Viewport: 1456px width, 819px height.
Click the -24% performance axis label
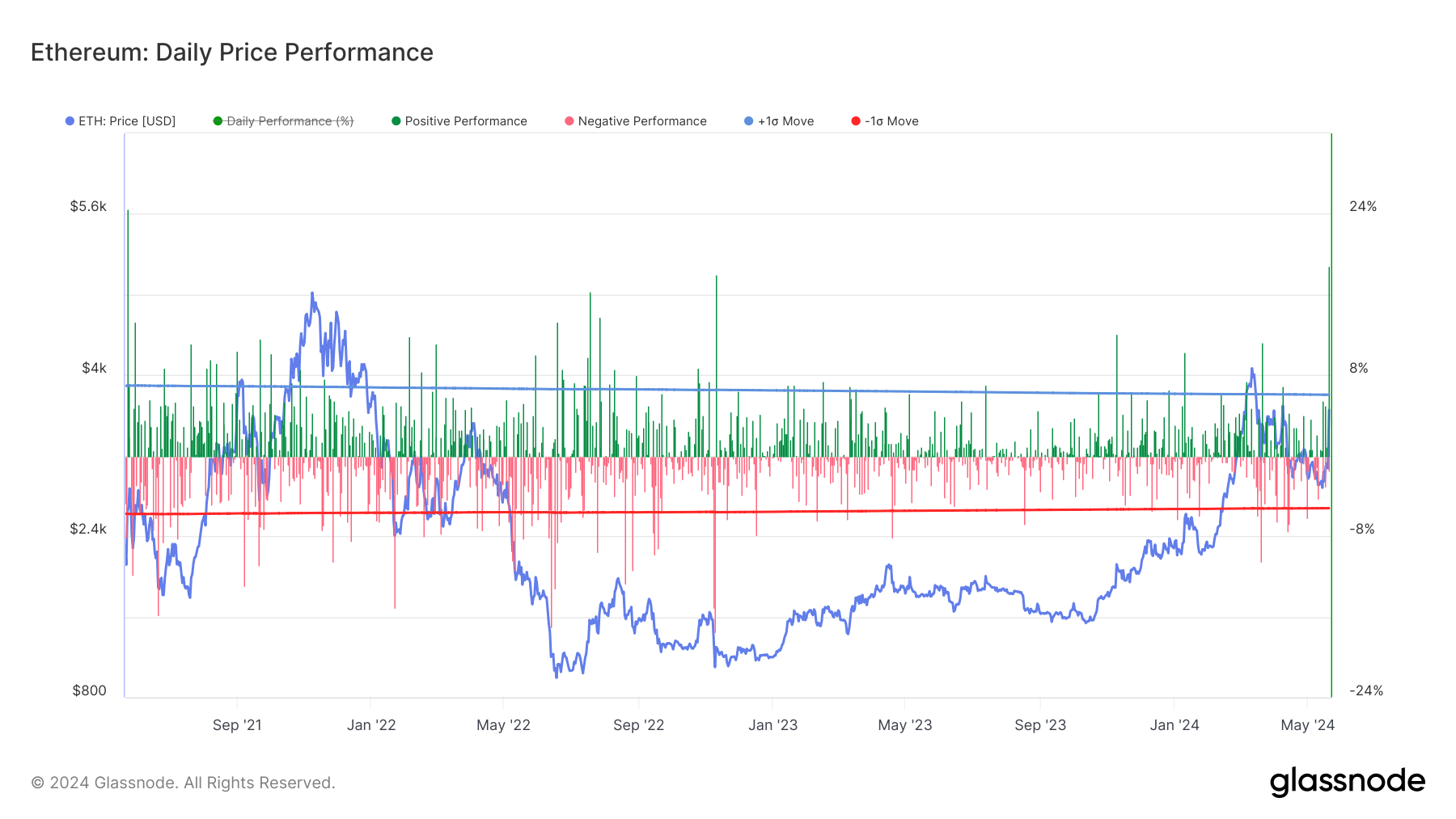point(1366,690)
